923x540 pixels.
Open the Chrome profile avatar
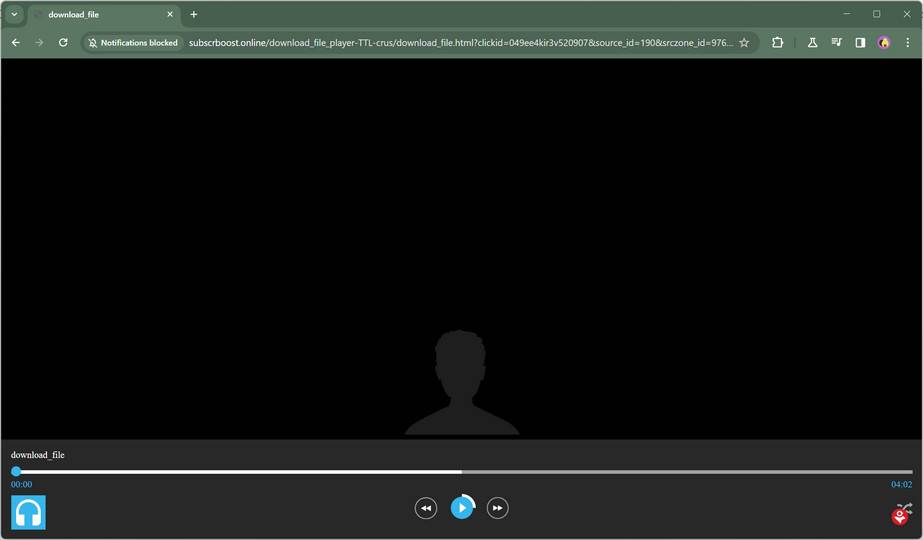(884, 42)
